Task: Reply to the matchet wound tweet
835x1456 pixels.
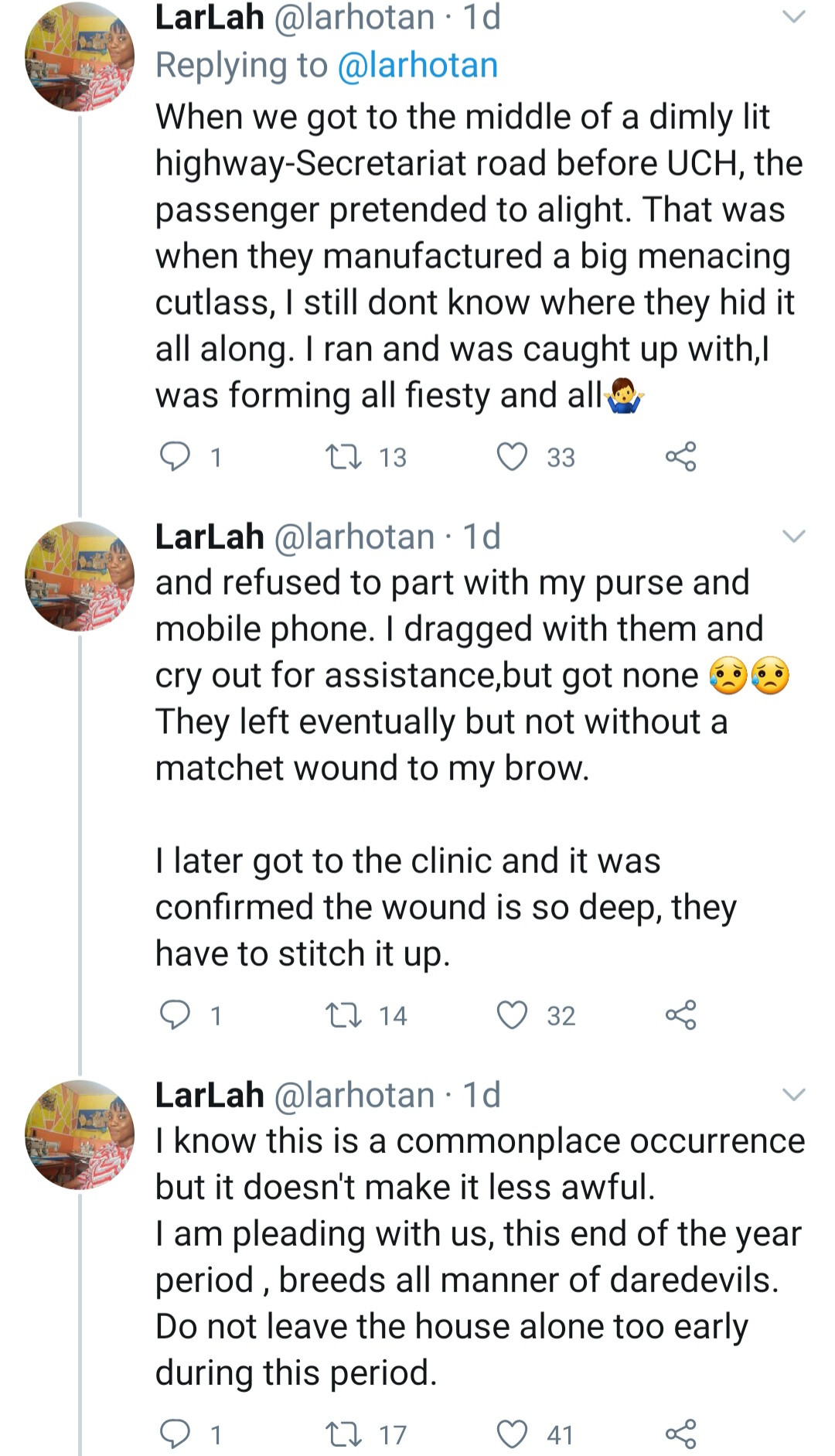Action: click(175, 1014)
